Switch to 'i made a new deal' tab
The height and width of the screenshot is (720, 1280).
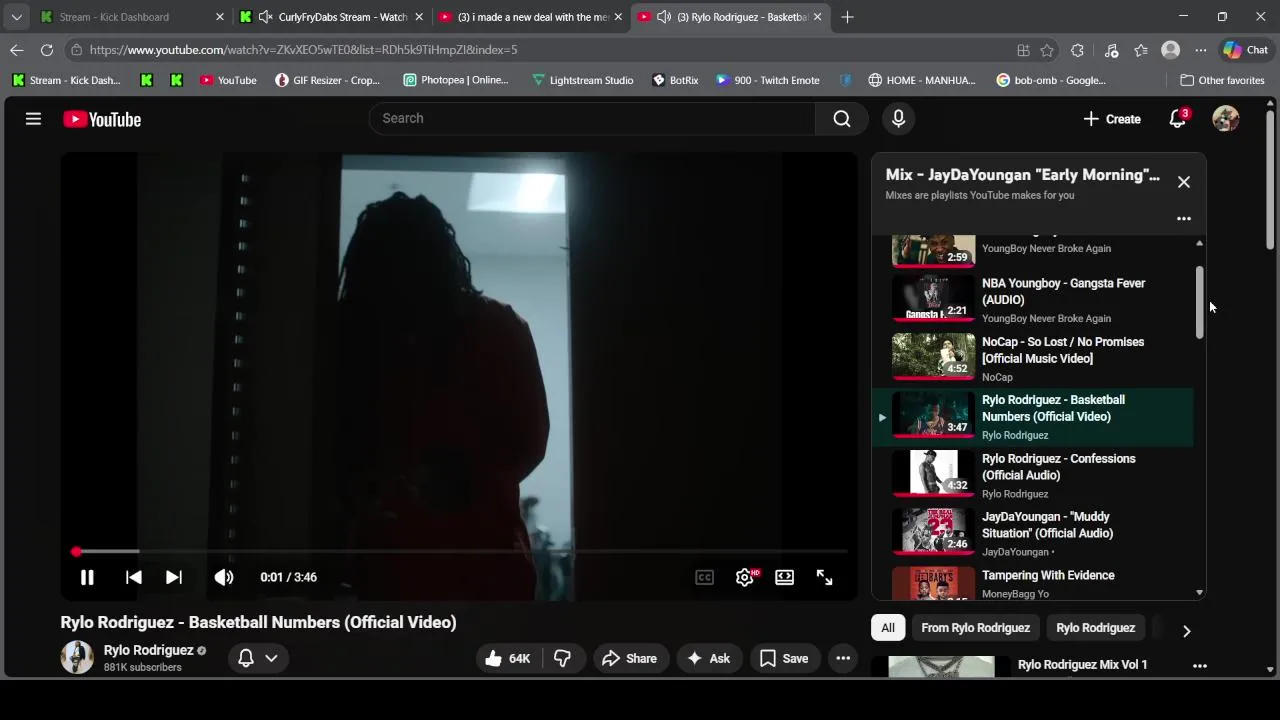click(531, 17)
